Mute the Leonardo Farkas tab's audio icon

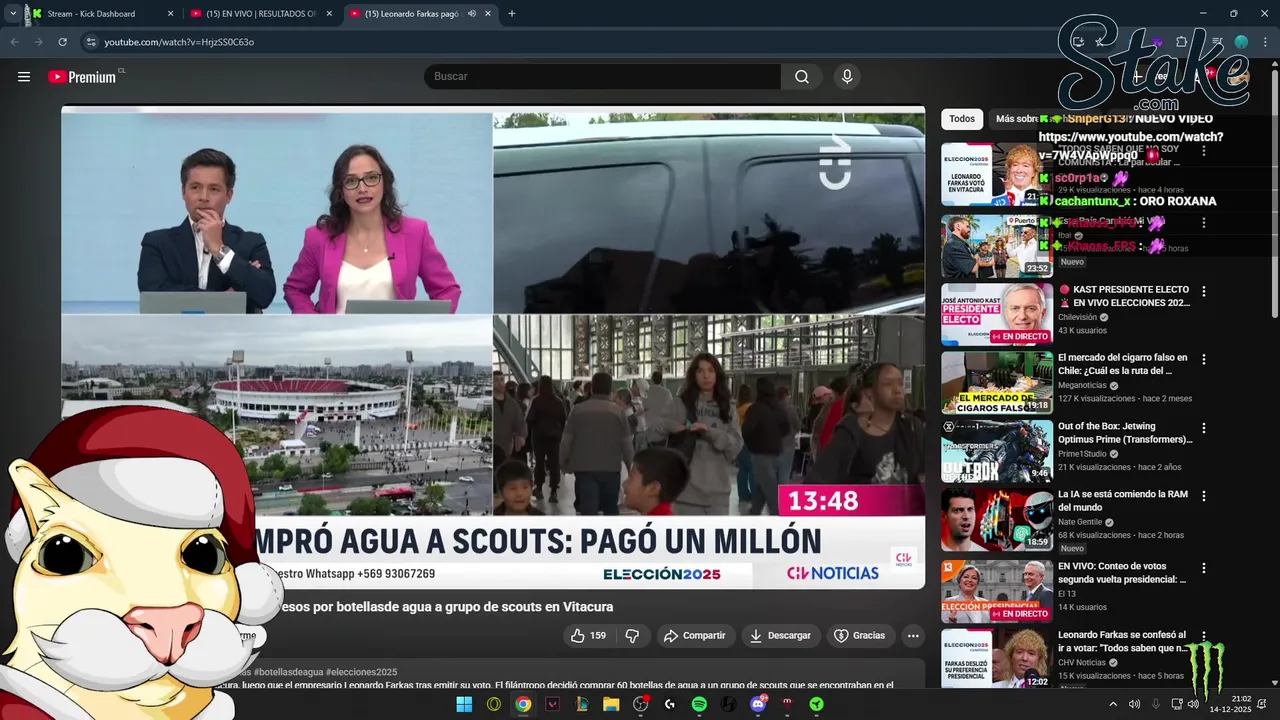pos(471,14)
